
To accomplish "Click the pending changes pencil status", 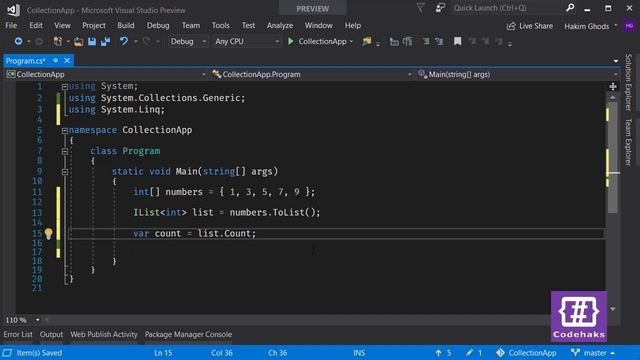I will (474, 353).
